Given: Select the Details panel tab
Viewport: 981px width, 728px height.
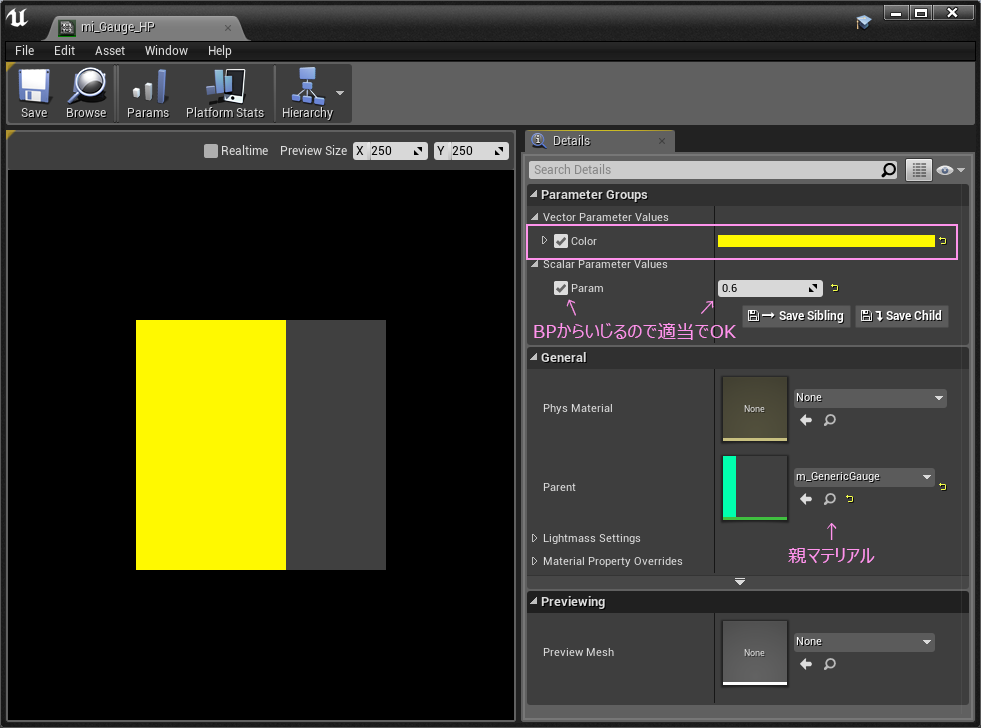Looking at the screenshot, I should click(x=599, y=141).
